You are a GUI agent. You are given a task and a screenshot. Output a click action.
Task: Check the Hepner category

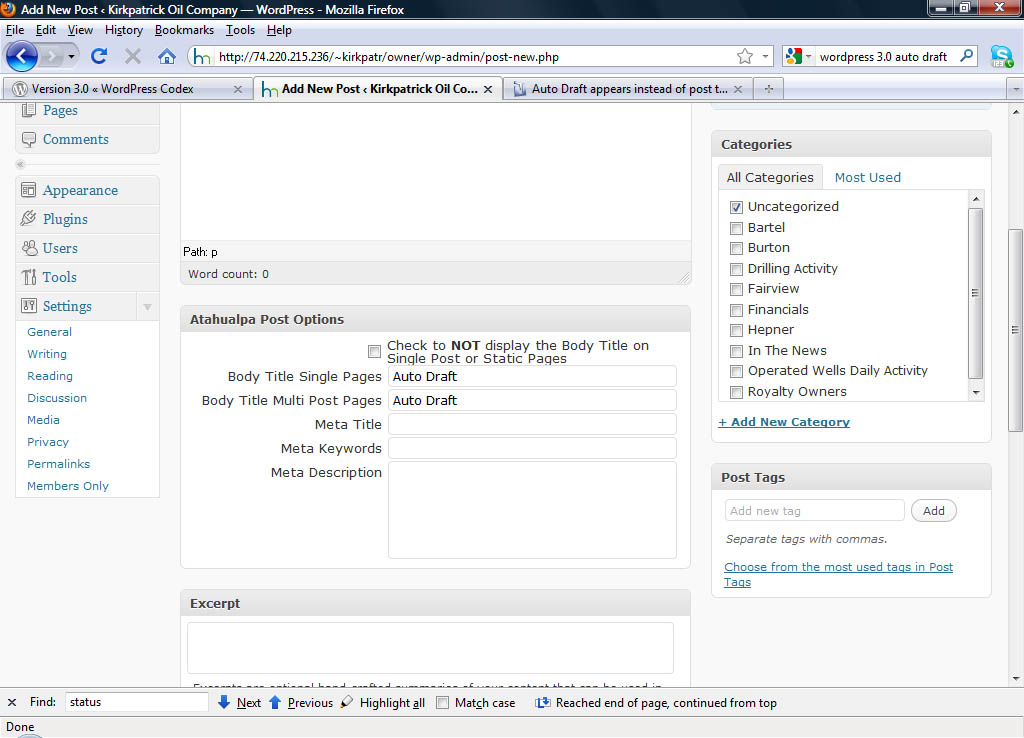(x=737, y=330)
